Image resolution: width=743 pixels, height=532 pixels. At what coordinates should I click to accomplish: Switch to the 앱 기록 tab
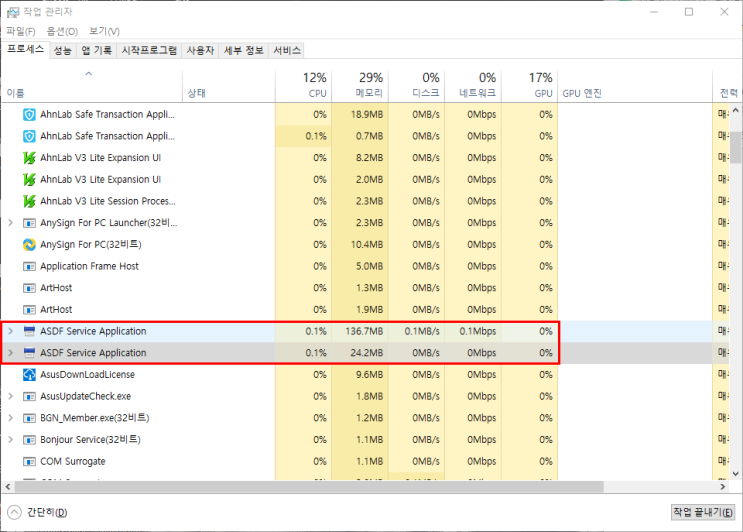[97, 50]
